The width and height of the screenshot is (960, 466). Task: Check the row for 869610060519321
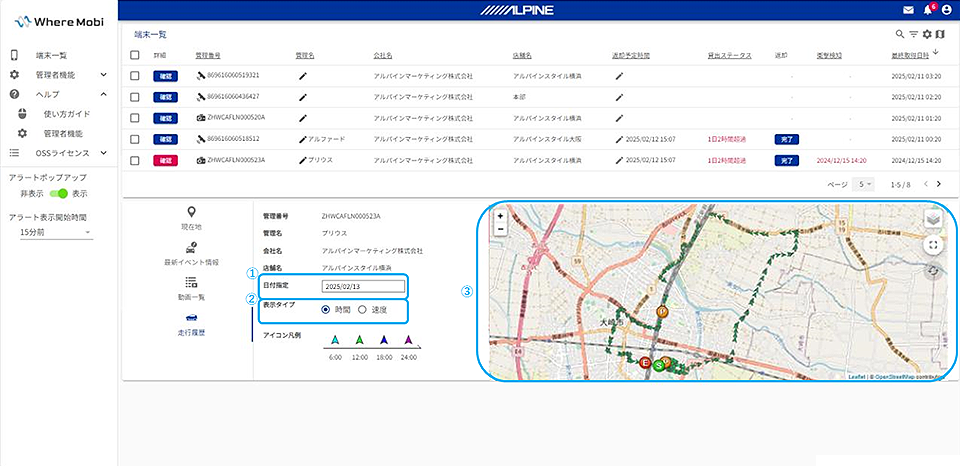click(135, 76)
